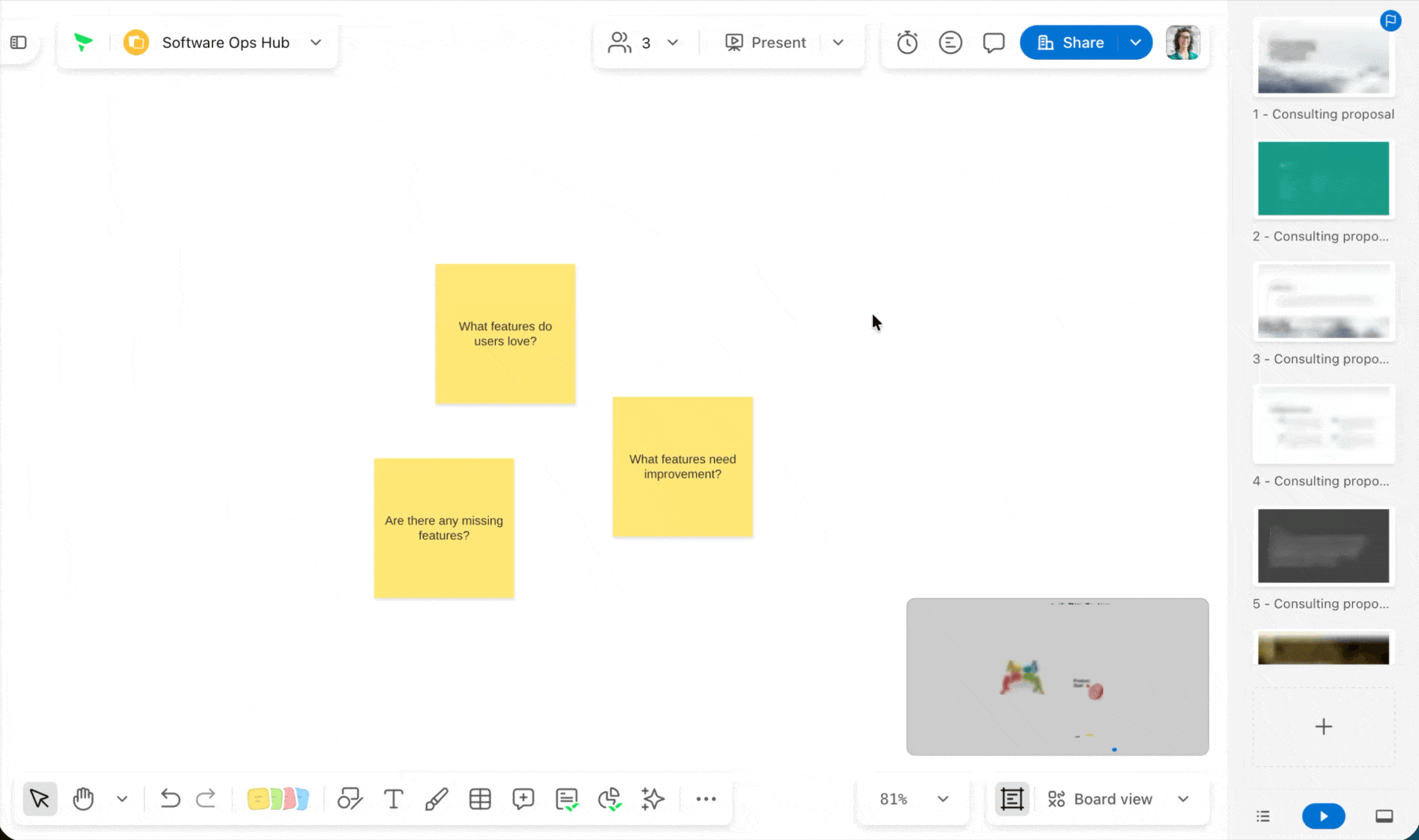Open the timer tool
1419x840 pixels.
[907, 43]
